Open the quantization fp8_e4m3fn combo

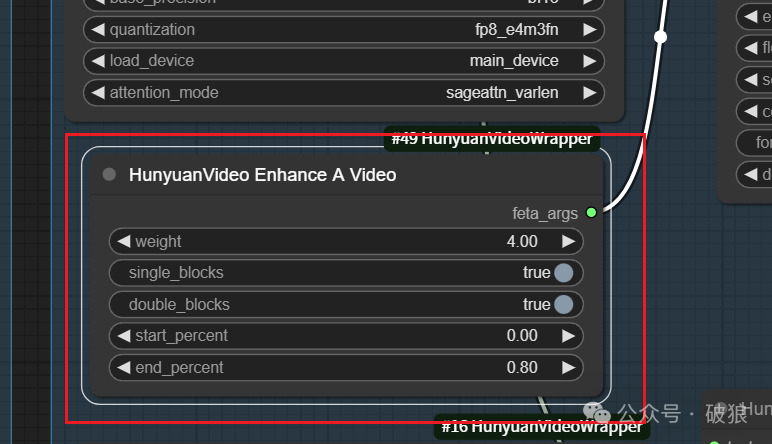pyautogui.click(x=344, y=30)
